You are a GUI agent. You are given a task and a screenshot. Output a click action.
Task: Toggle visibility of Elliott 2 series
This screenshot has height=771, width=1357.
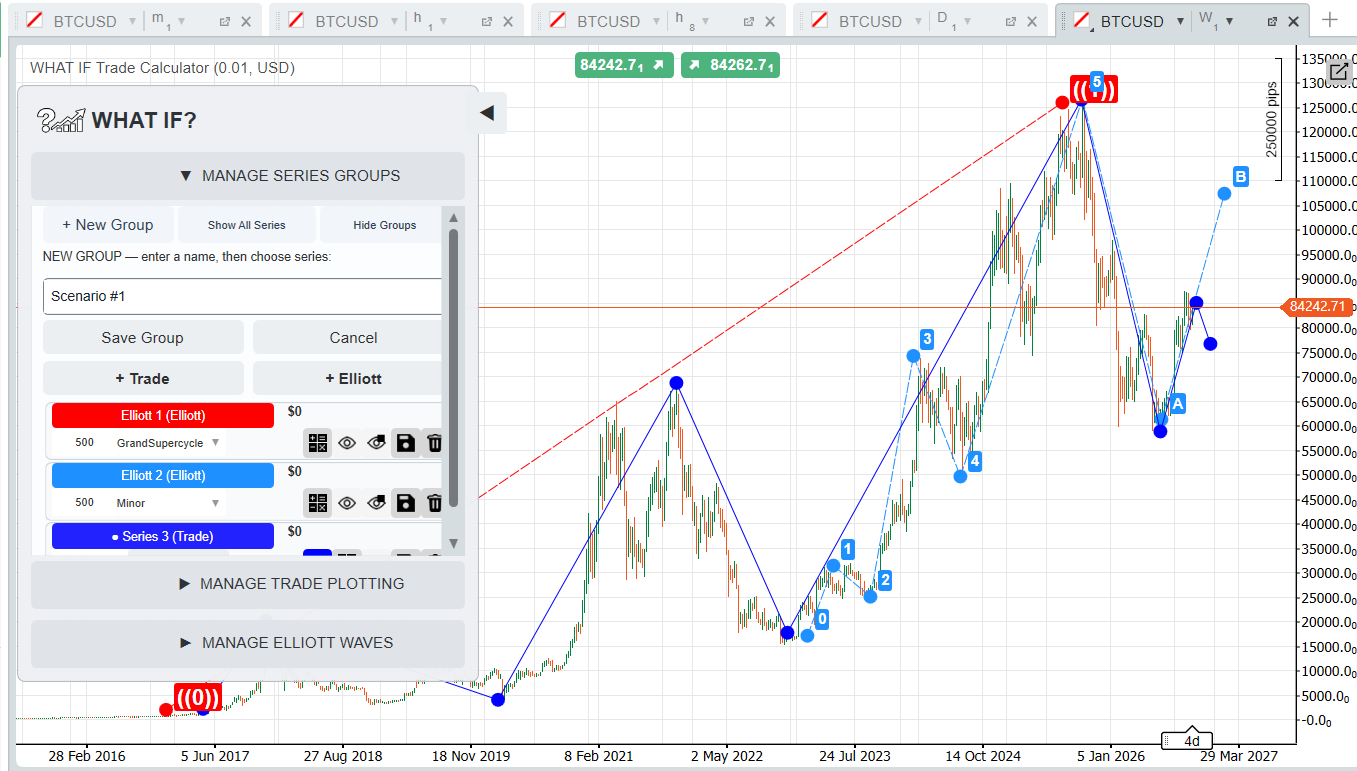(347, 503)
